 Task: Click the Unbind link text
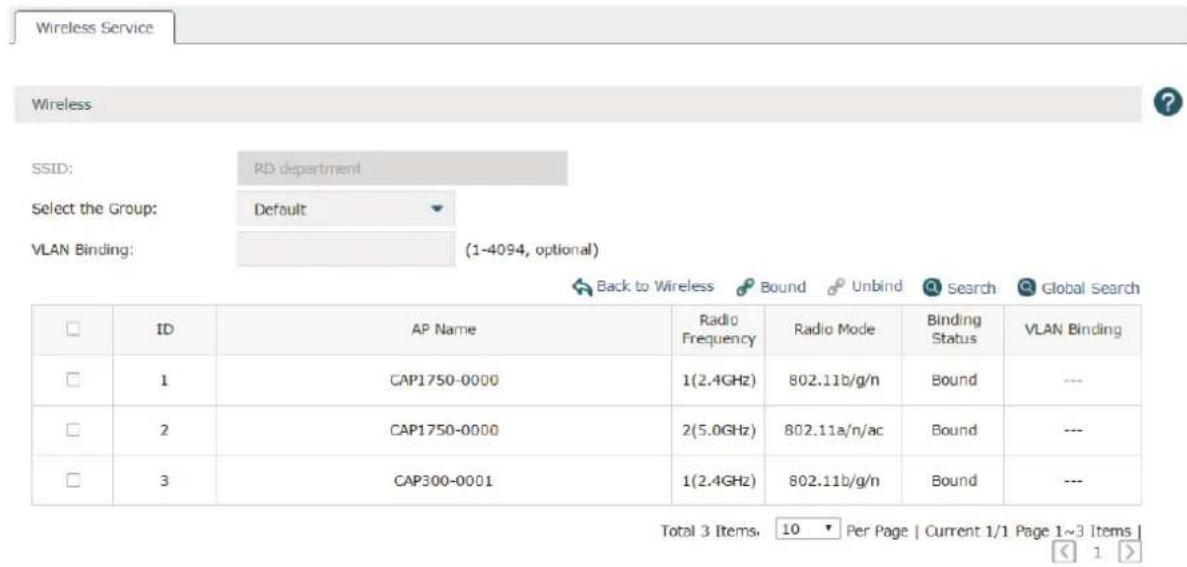[877, 287]
